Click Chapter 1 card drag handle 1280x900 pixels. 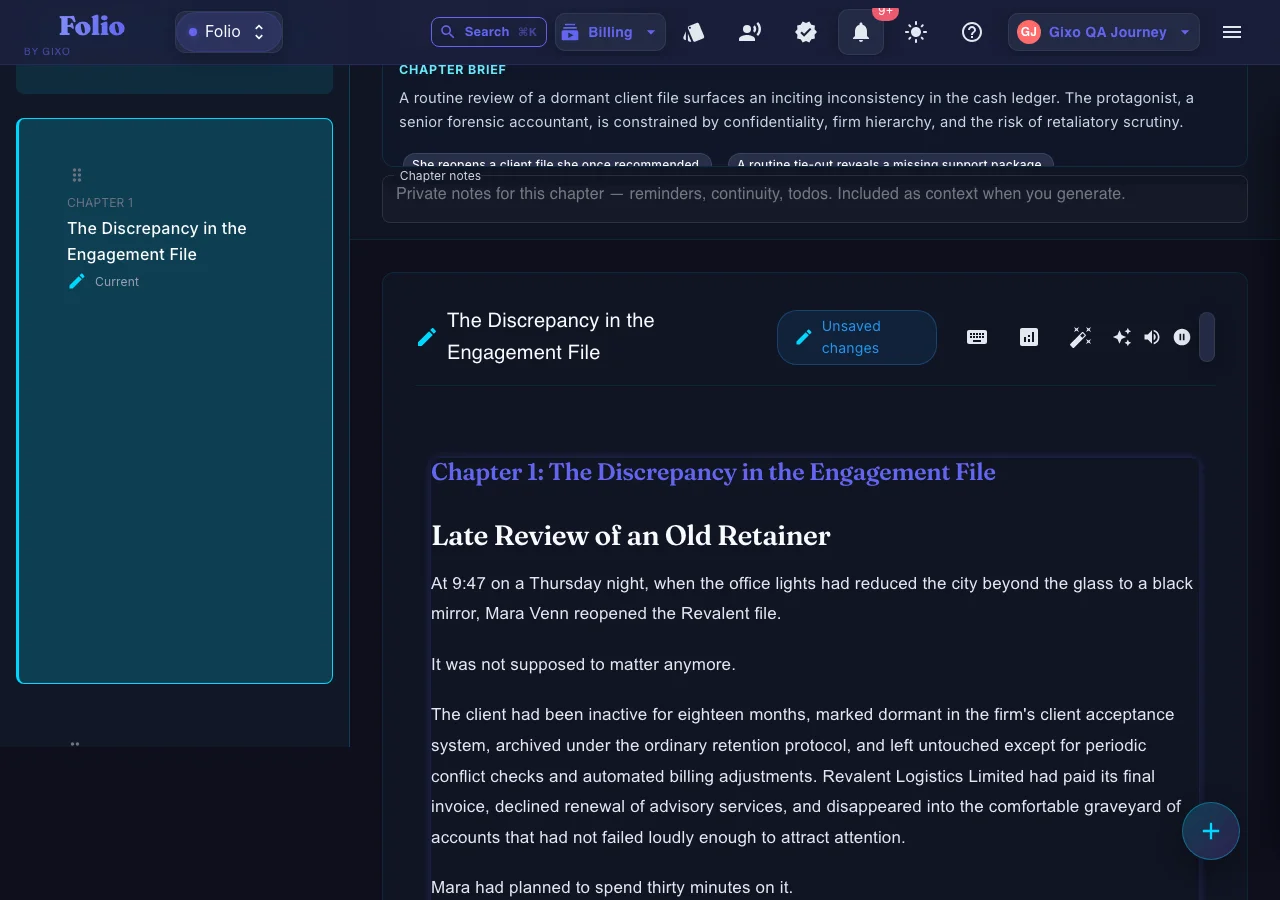pyautogui.click(x=77, y=175)
